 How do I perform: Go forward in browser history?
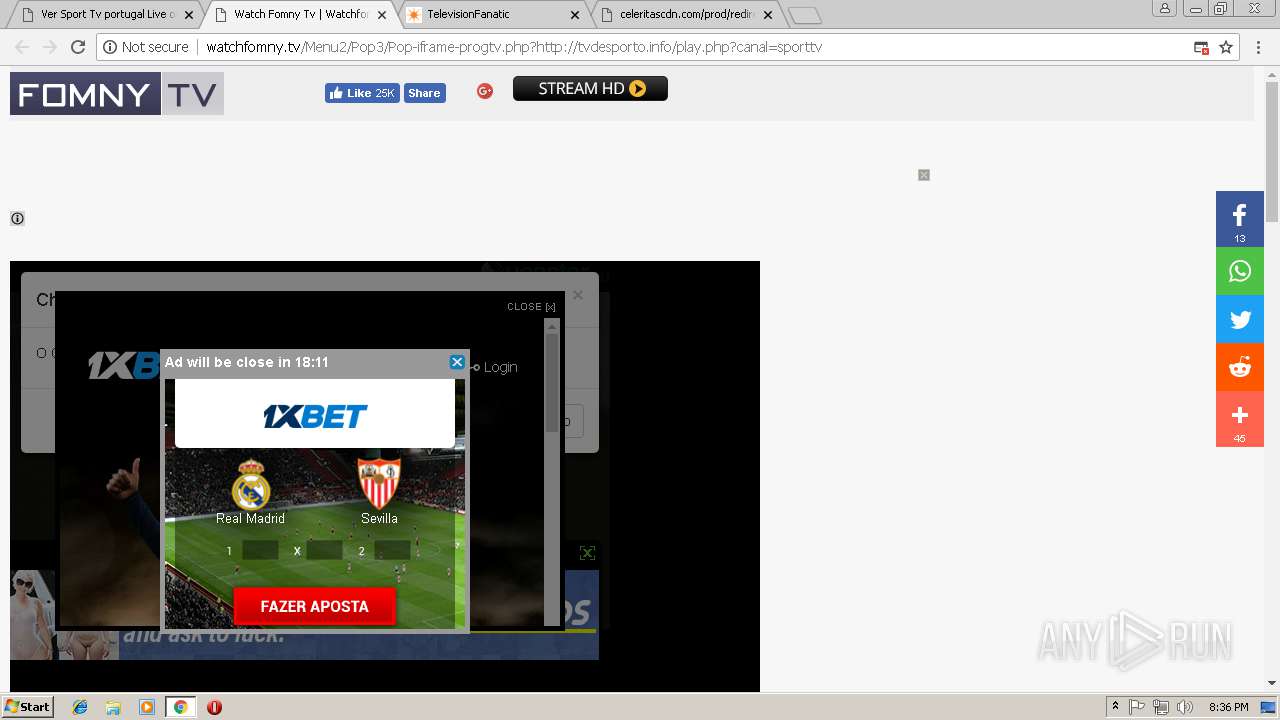click(50, 47)
